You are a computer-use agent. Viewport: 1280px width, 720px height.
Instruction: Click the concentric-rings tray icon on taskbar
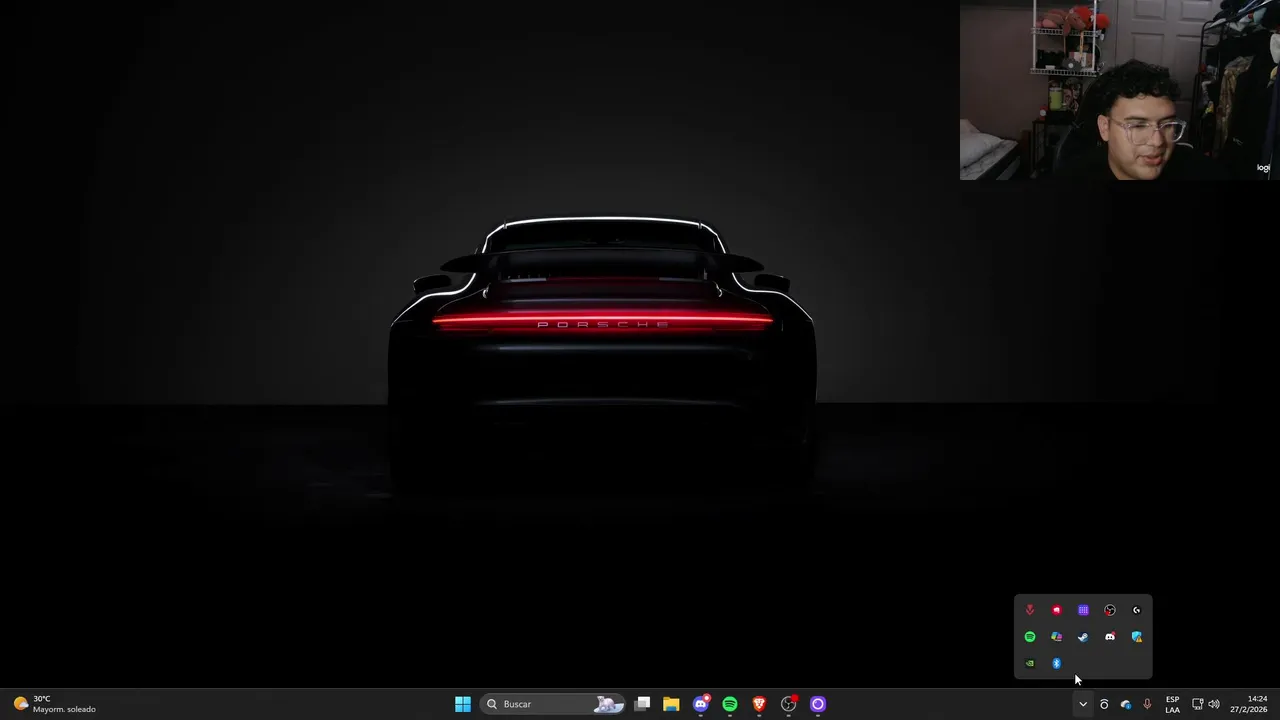point(1104,704)
